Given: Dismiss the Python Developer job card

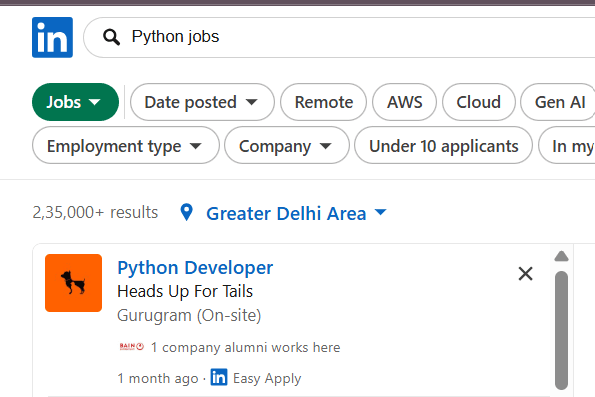Looking at the screenshot, I should click(x=525, y=274).
